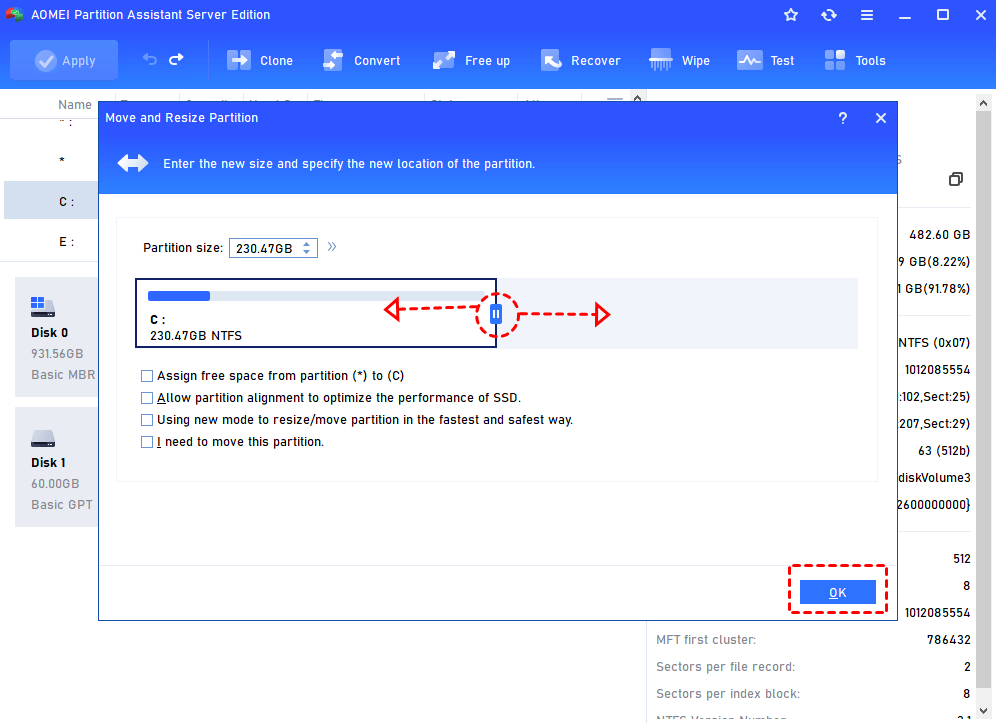Screen dimensions: 996x723
Task: Enable Using new mode to resize/move
Action: click(x=147, y=420)
